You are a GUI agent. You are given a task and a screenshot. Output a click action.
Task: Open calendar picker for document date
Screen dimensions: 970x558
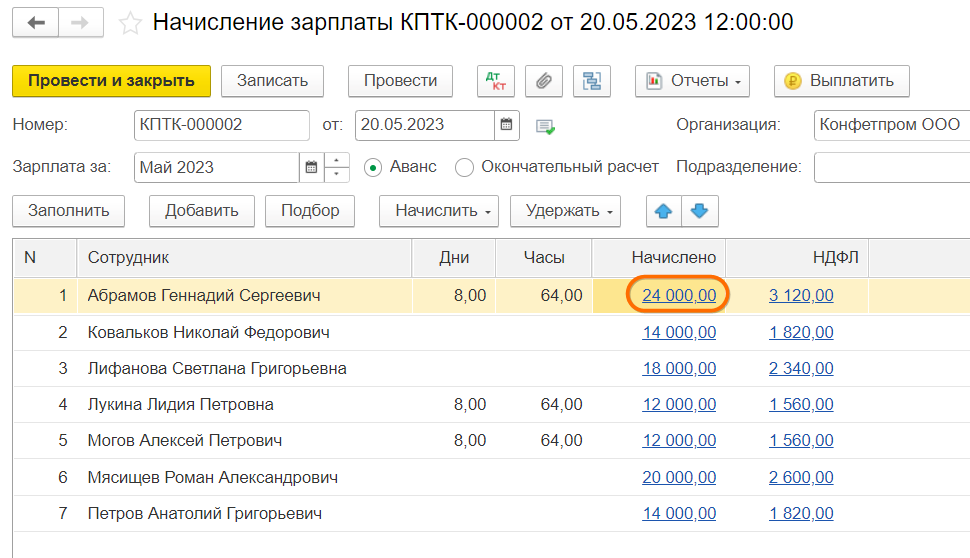(507, 125)
